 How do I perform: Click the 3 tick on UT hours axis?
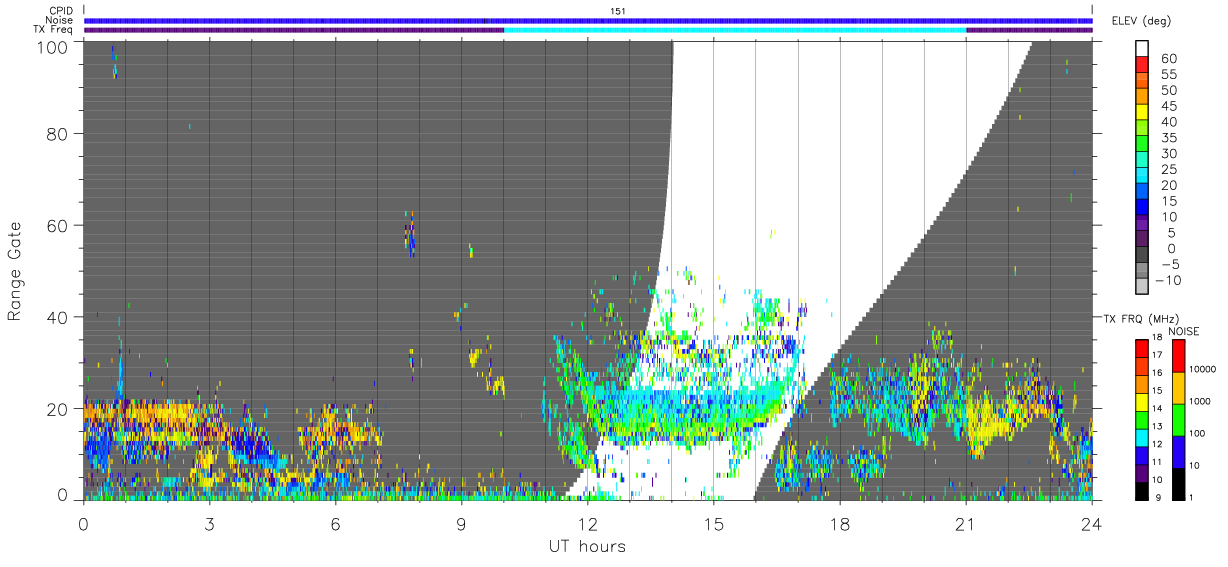[x=210, y=523]
